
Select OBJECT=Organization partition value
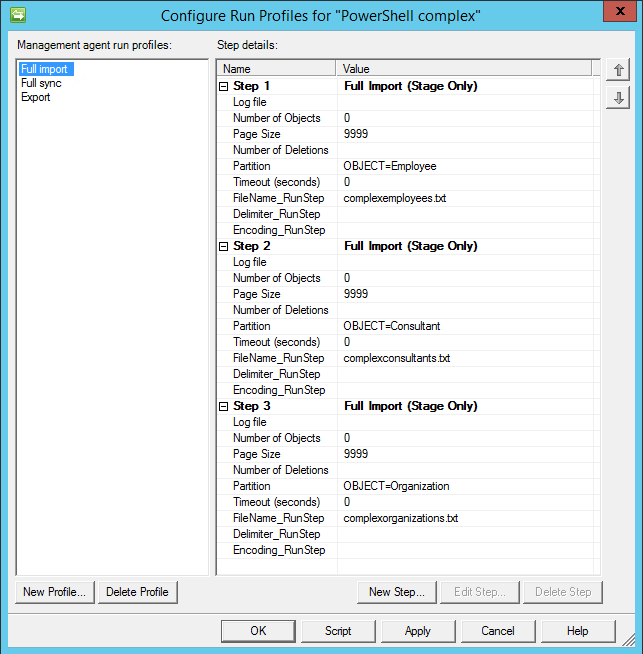coord(396,486)
